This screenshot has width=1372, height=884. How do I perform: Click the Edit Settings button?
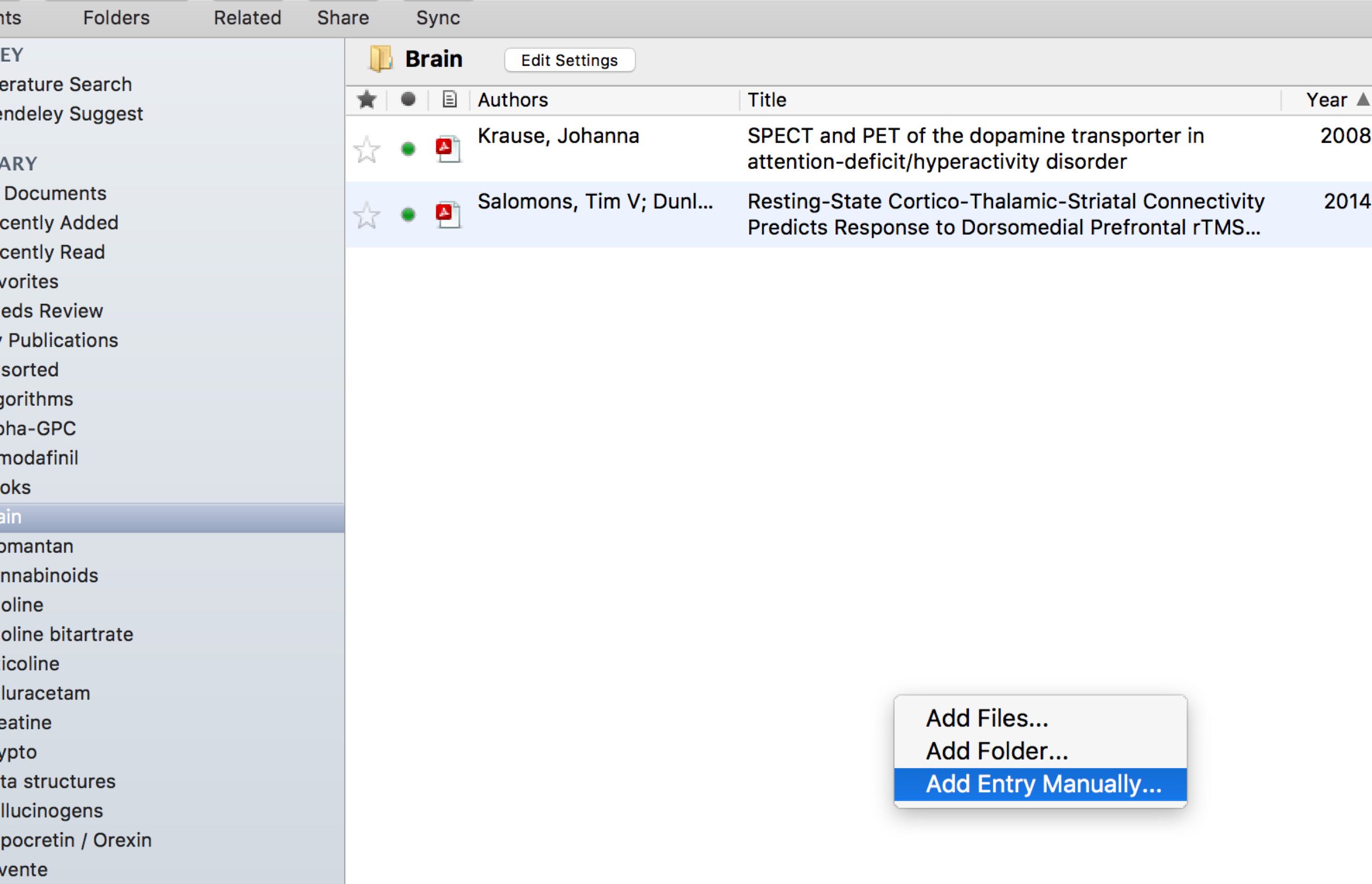coord(570,60)
